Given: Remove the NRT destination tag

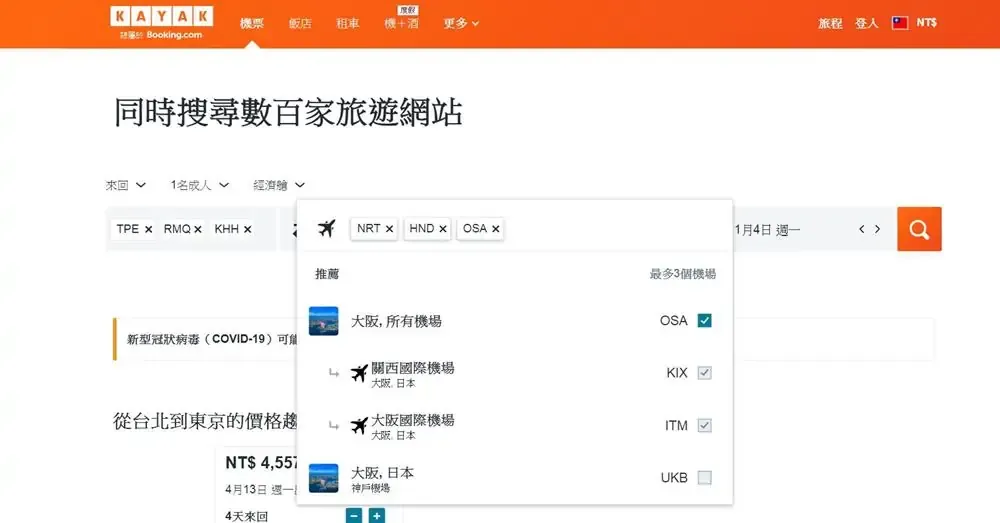Looking at the screenshot, I should point(389,229).
